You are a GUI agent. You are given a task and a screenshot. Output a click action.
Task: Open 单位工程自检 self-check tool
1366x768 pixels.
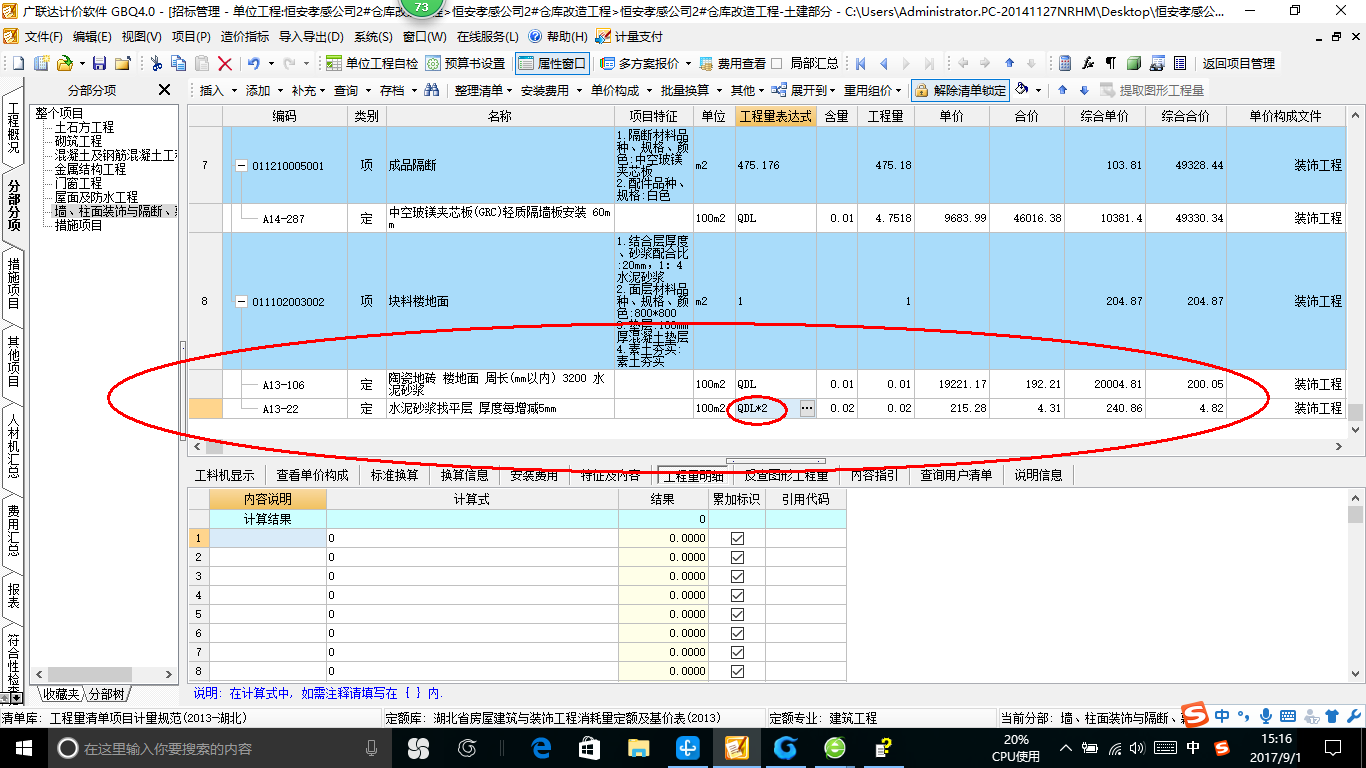[x=372, y=63]
